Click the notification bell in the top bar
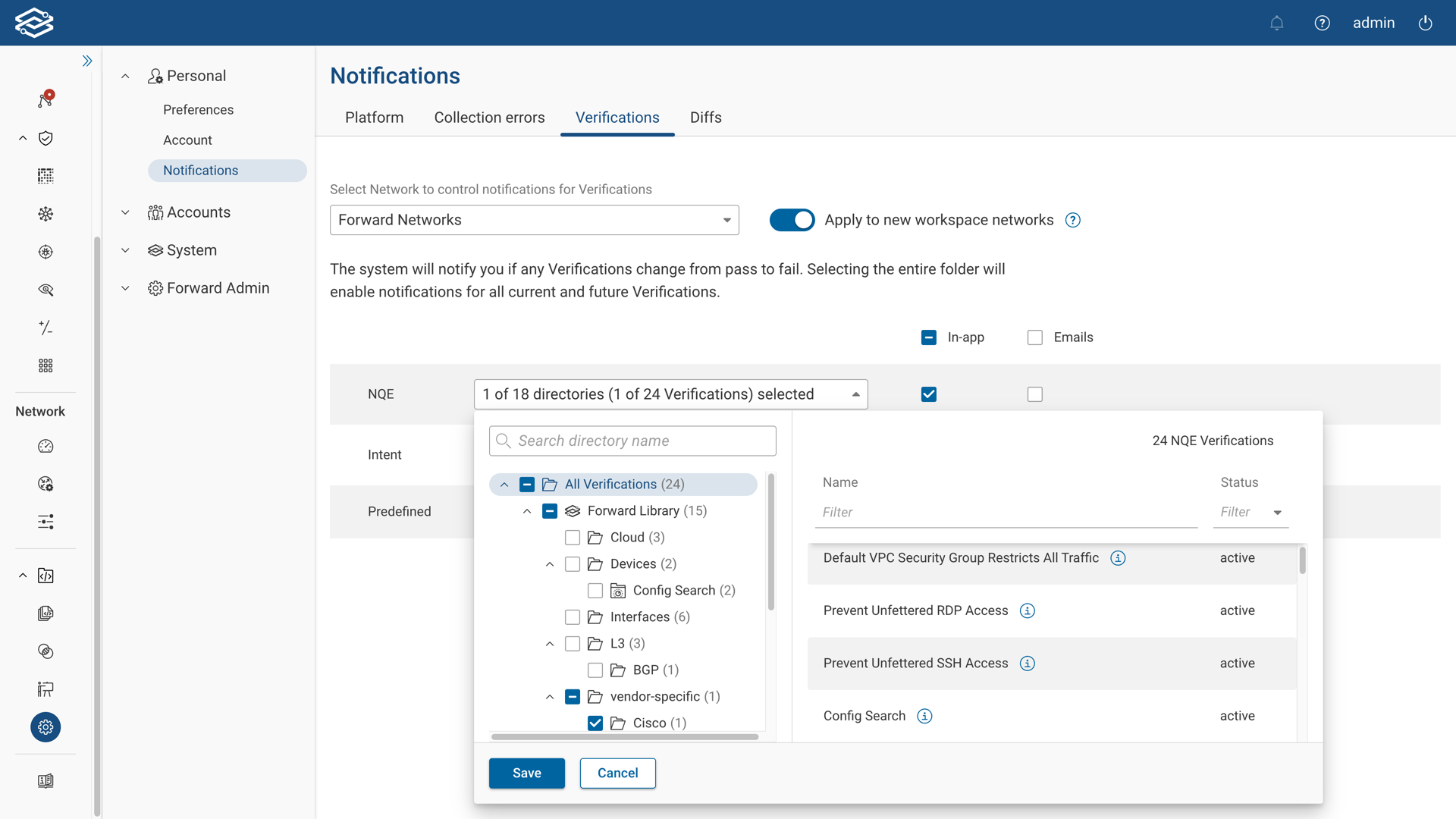Screen dimensions: 1456x819 1277,23
